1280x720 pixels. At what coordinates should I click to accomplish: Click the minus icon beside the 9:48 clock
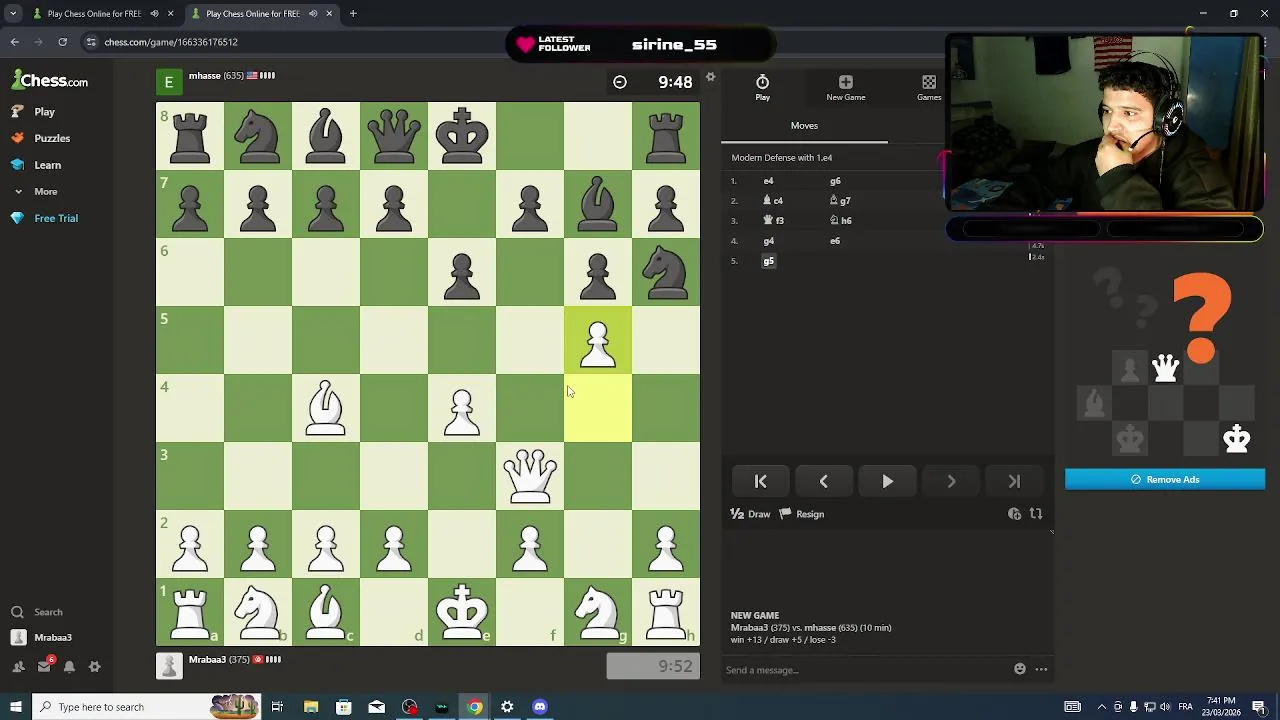pos(620,82)
